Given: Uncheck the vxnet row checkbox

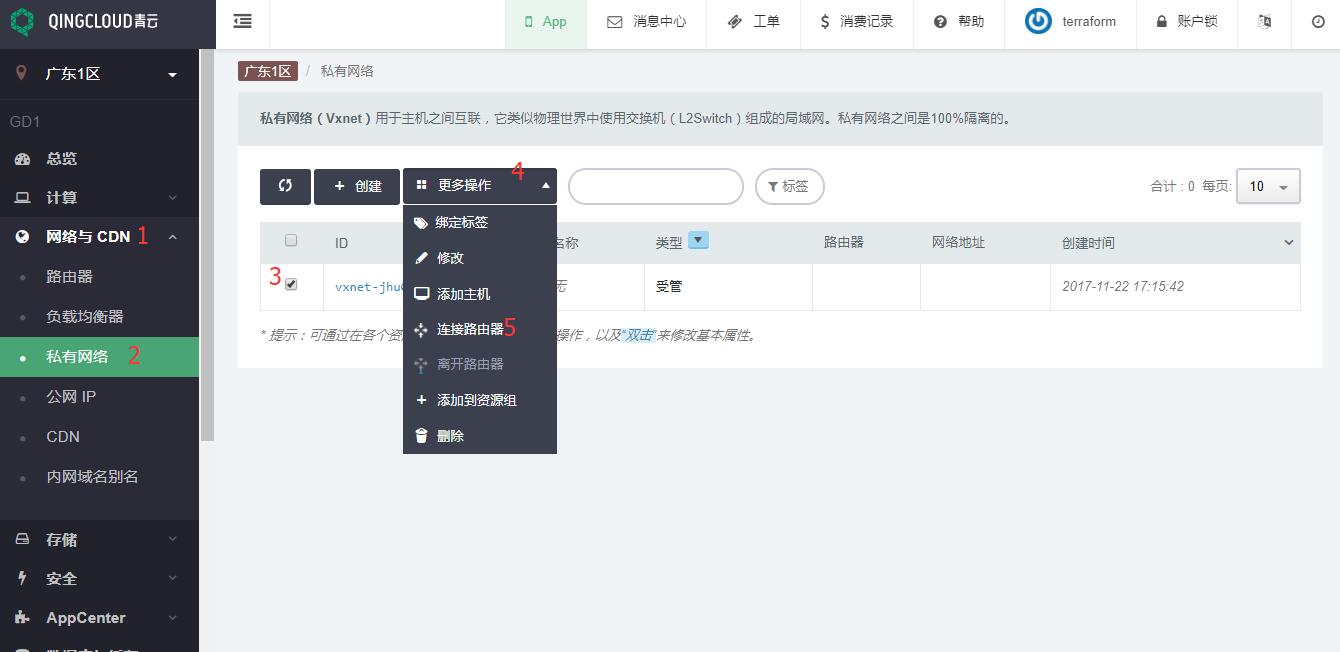Looking at the screenshot, I should (x=291, y=284).
